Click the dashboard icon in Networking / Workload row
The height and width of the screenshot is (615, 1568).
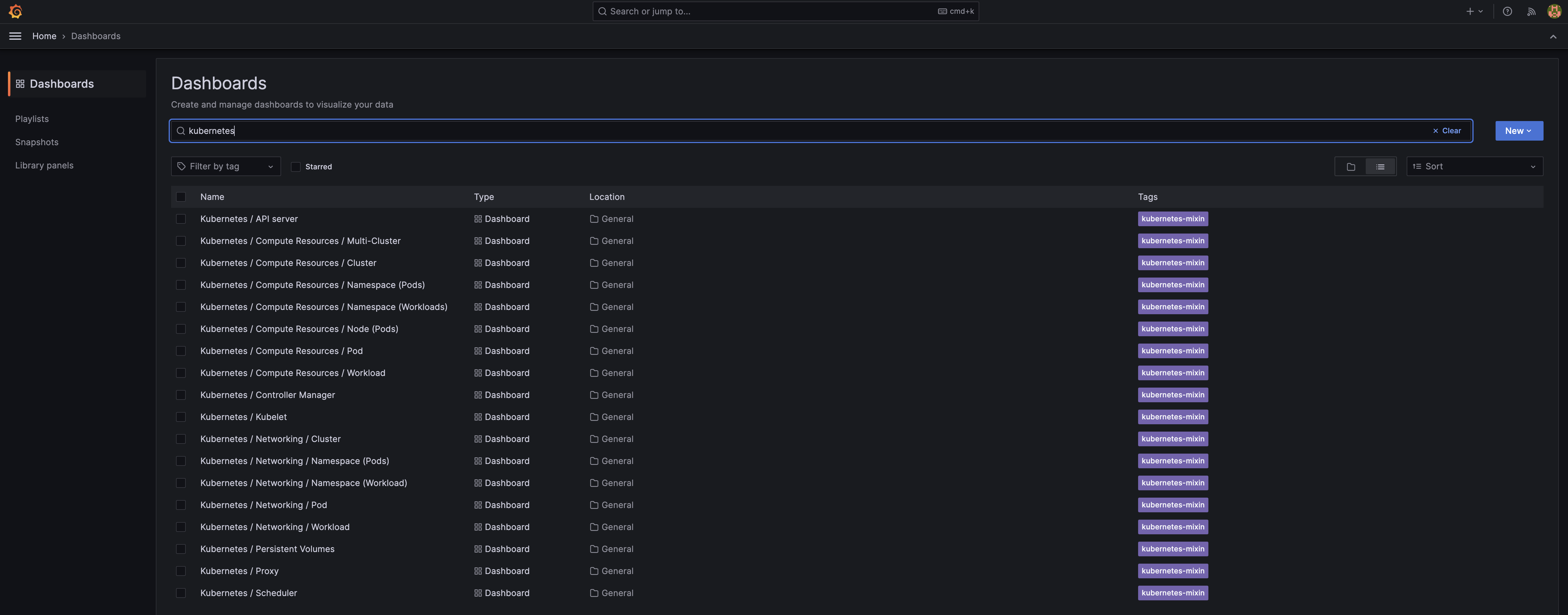478,527
